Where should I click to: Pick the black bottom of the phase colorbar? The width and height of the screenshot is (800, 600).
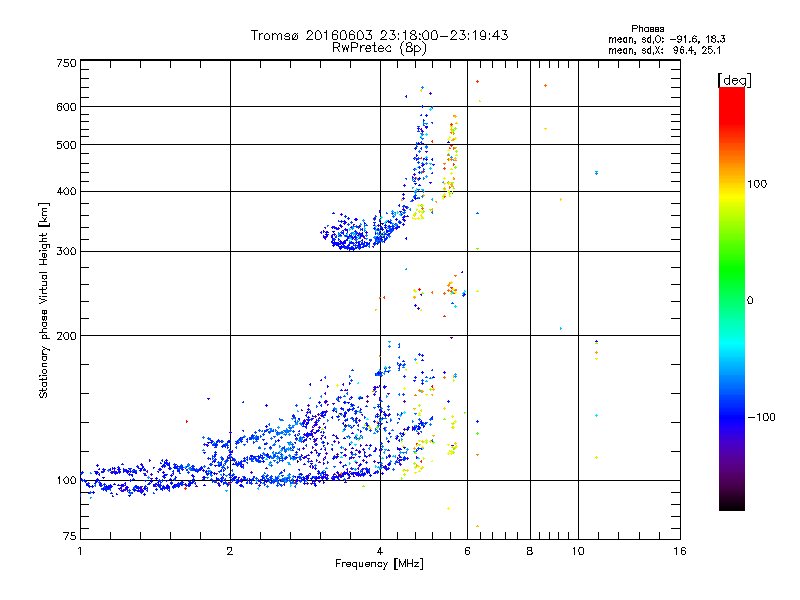pyautogui.click(x=732, y=505)
